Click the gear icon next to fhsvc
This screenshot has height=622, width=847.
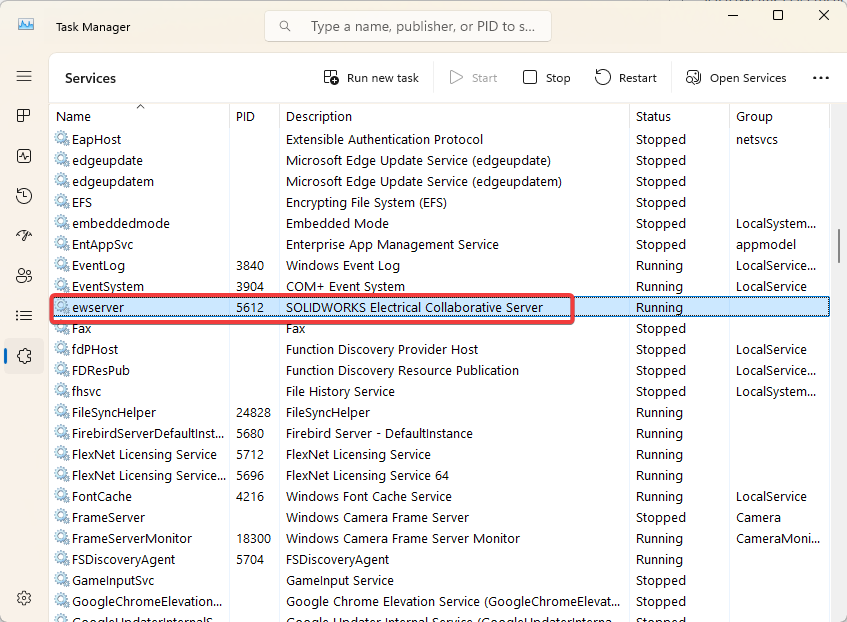(62, 391)
